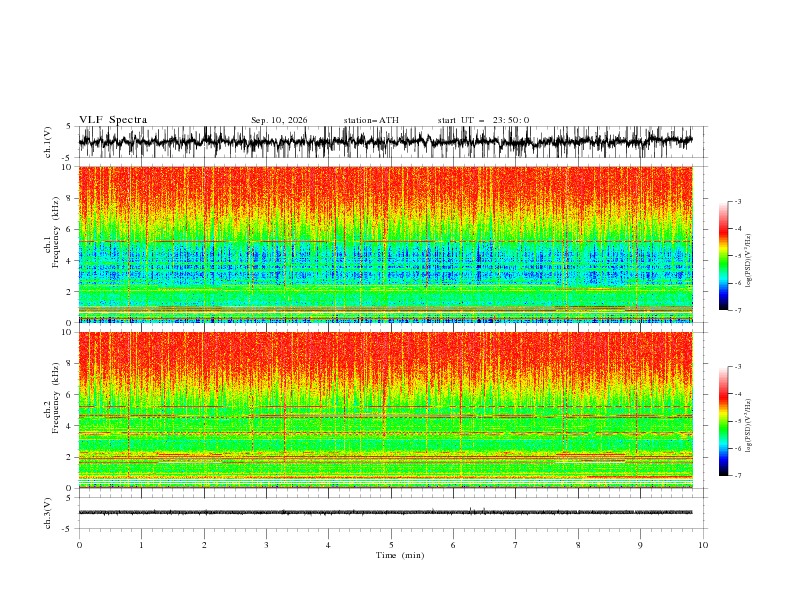Click the VLF Spectra title text
The width and height of the screenshot is (792, 612).
coord(113,120)
